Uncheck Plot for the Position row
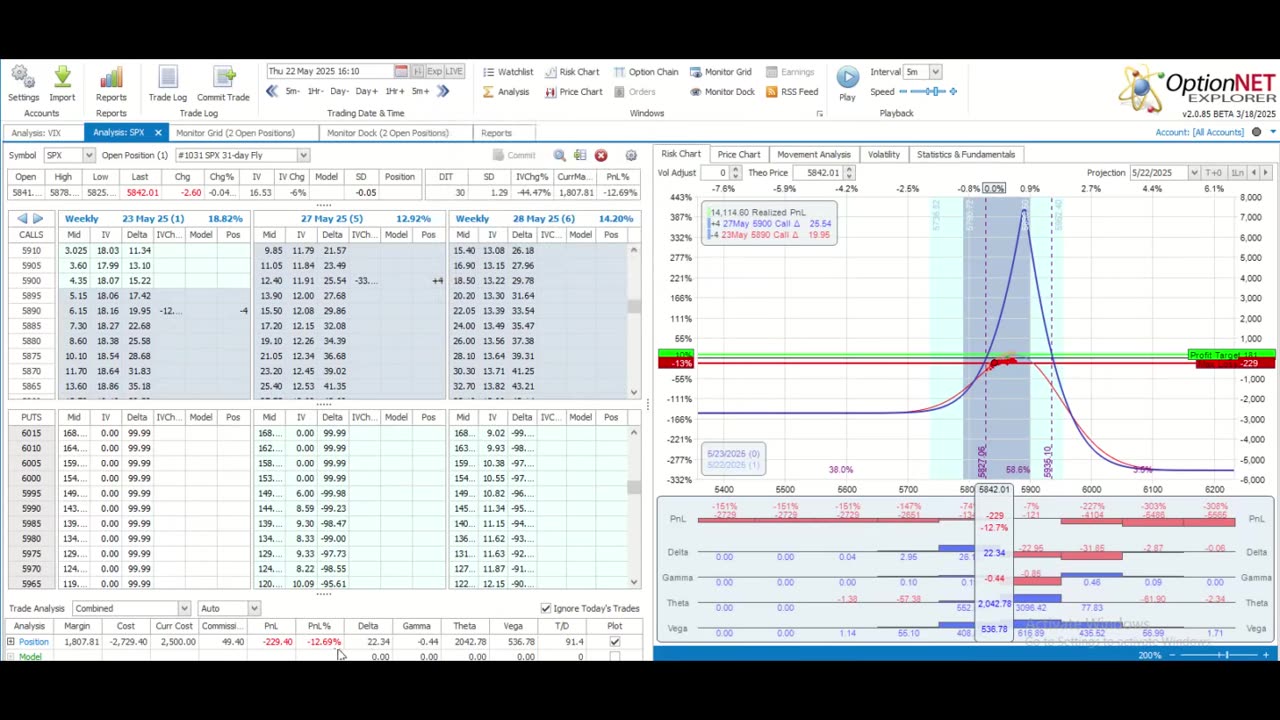 614,642
